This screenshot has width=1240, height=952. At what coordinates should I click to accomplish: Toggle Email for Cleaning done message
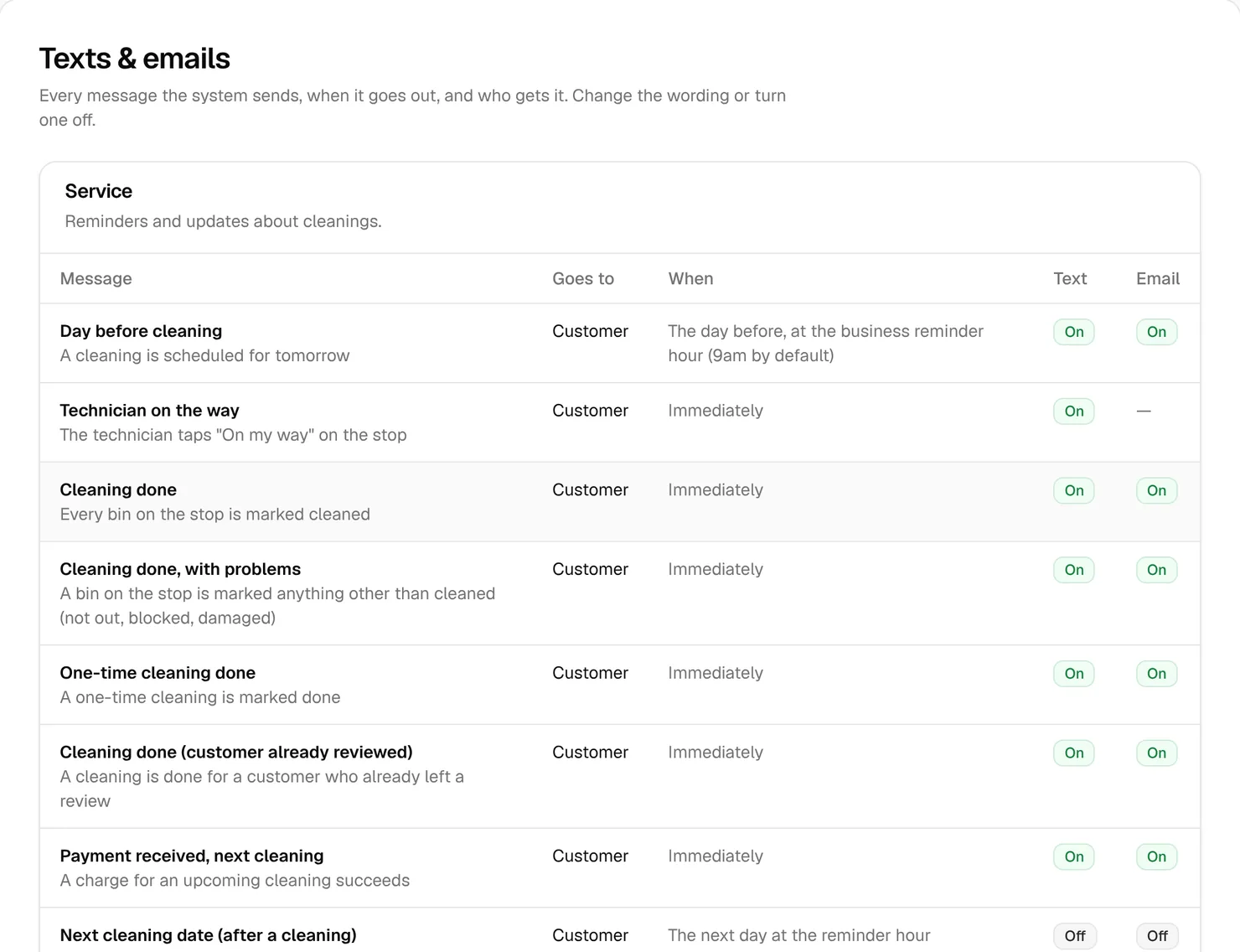click(x=1156, y=490)
